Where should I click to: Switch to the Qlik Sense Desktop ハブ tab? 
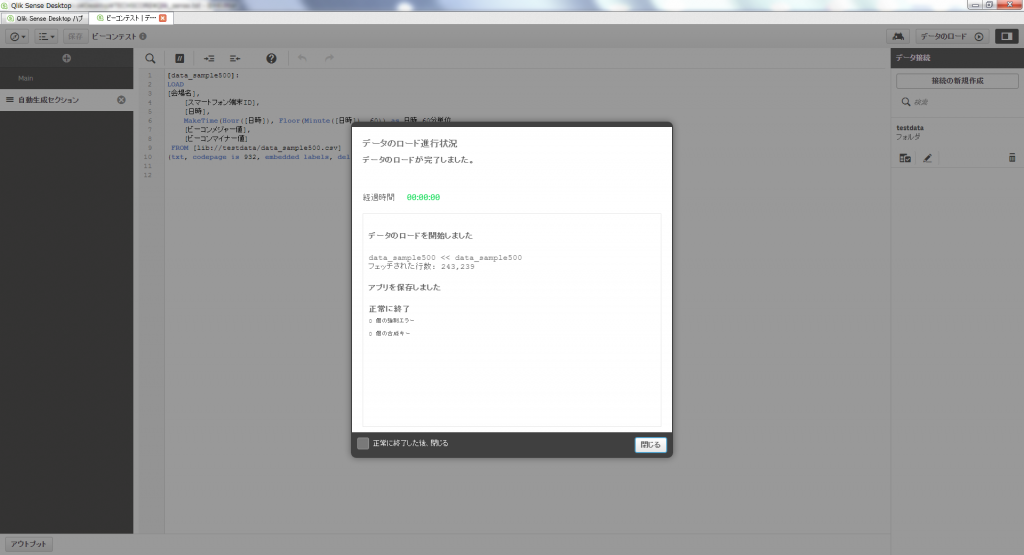pos(46,18)
